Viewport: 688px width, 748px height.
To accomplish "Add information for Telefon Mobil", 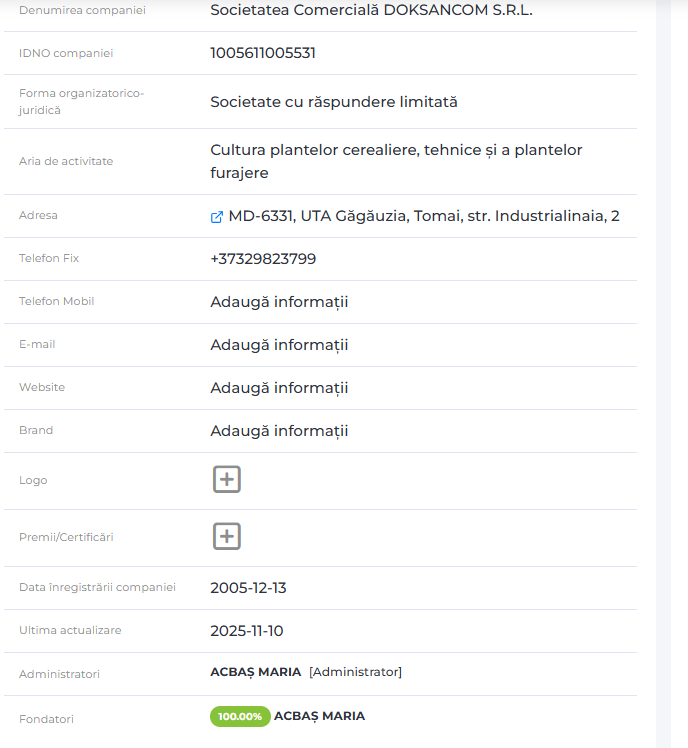I will [279, 302].
